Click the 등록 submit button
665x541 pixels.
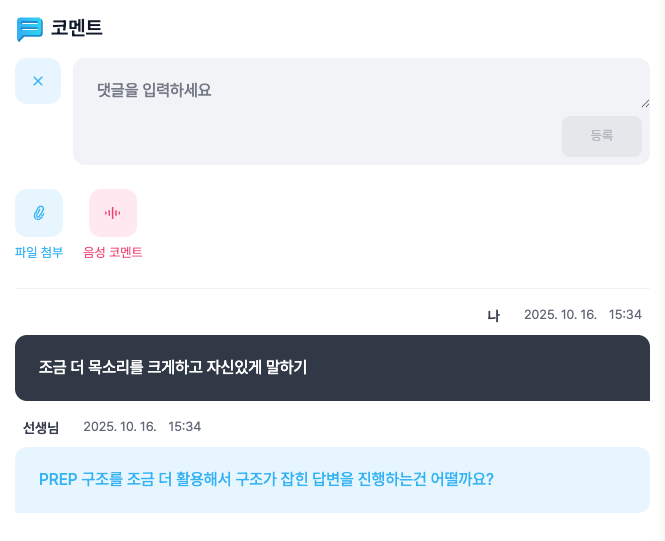pos(601,136)
